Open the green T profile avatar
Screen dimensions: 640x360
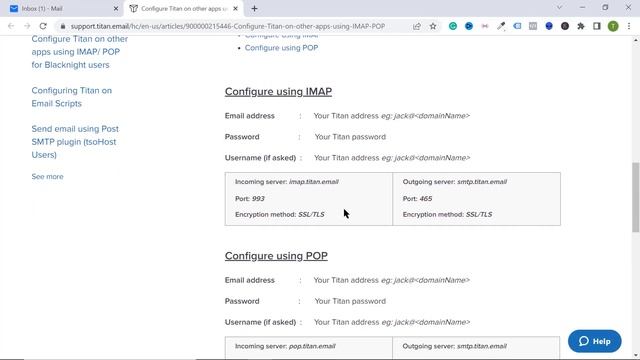[x=613, y=26]
